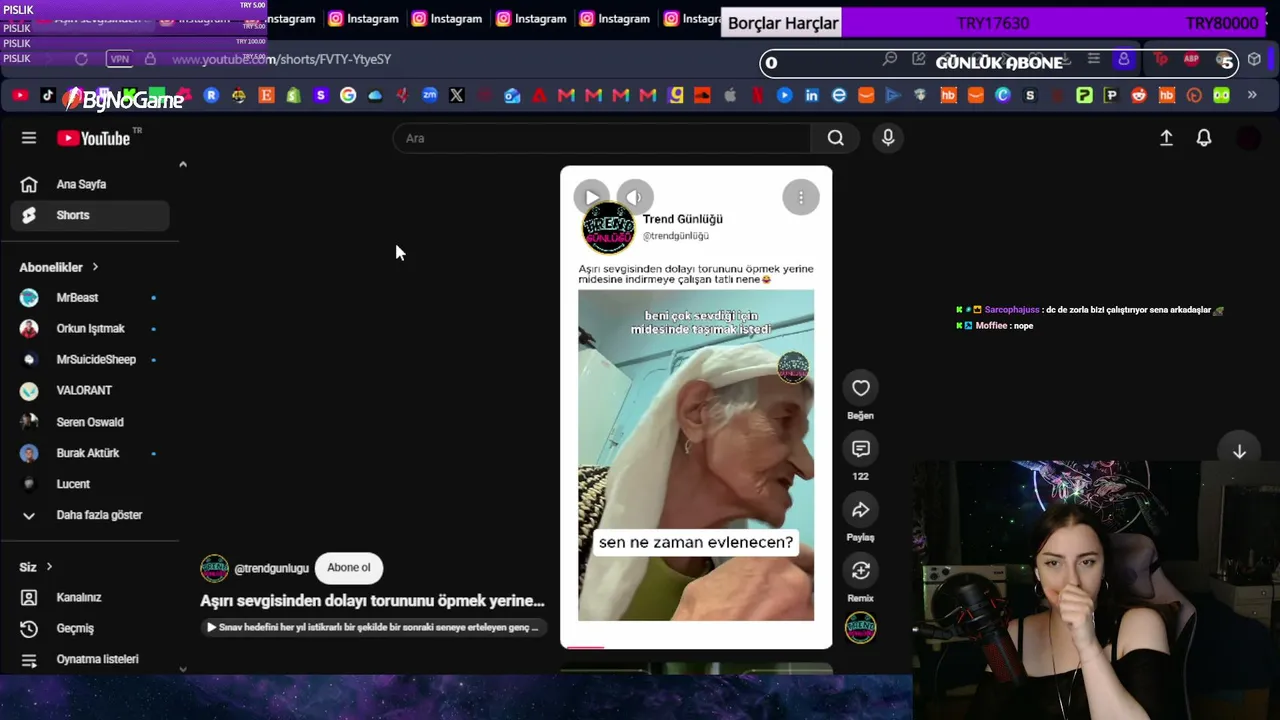Viewport: 1280px width, 720px height.
Task: Open the MrBeast subscription channel
Action: (90, 298)
